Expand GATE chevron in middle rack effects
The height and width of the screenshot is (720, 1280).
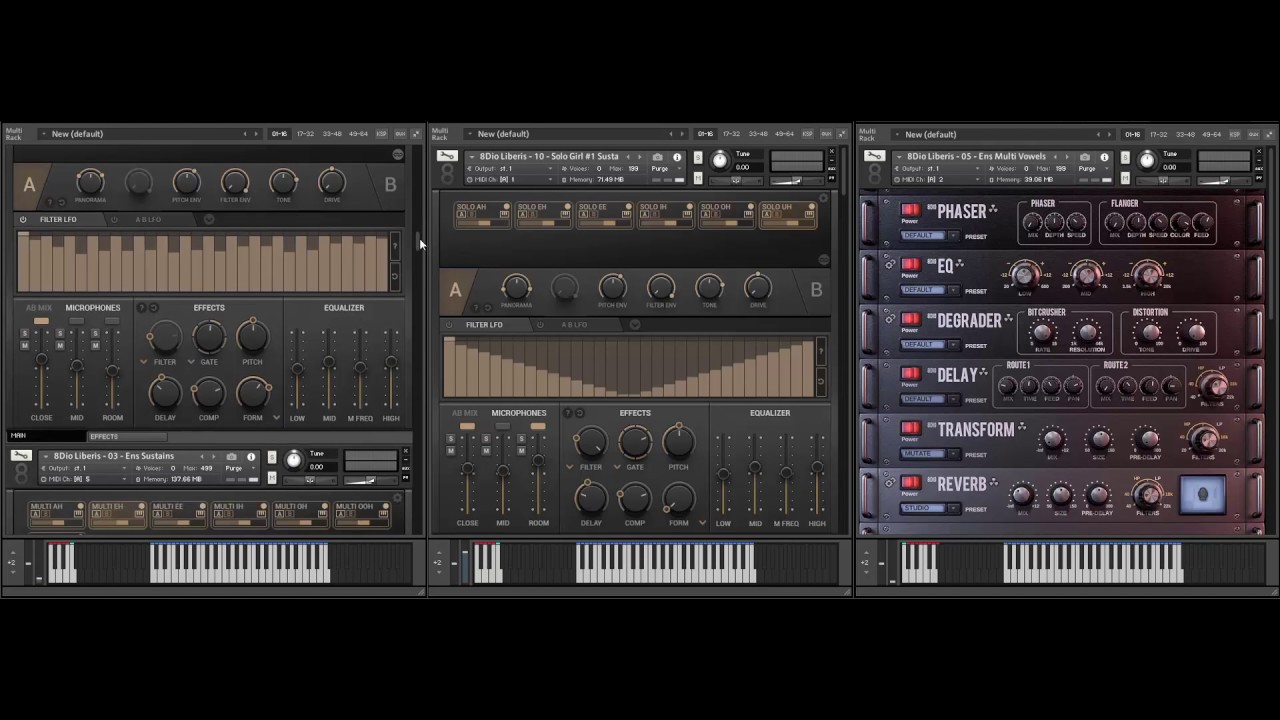(x=618, y=467)
